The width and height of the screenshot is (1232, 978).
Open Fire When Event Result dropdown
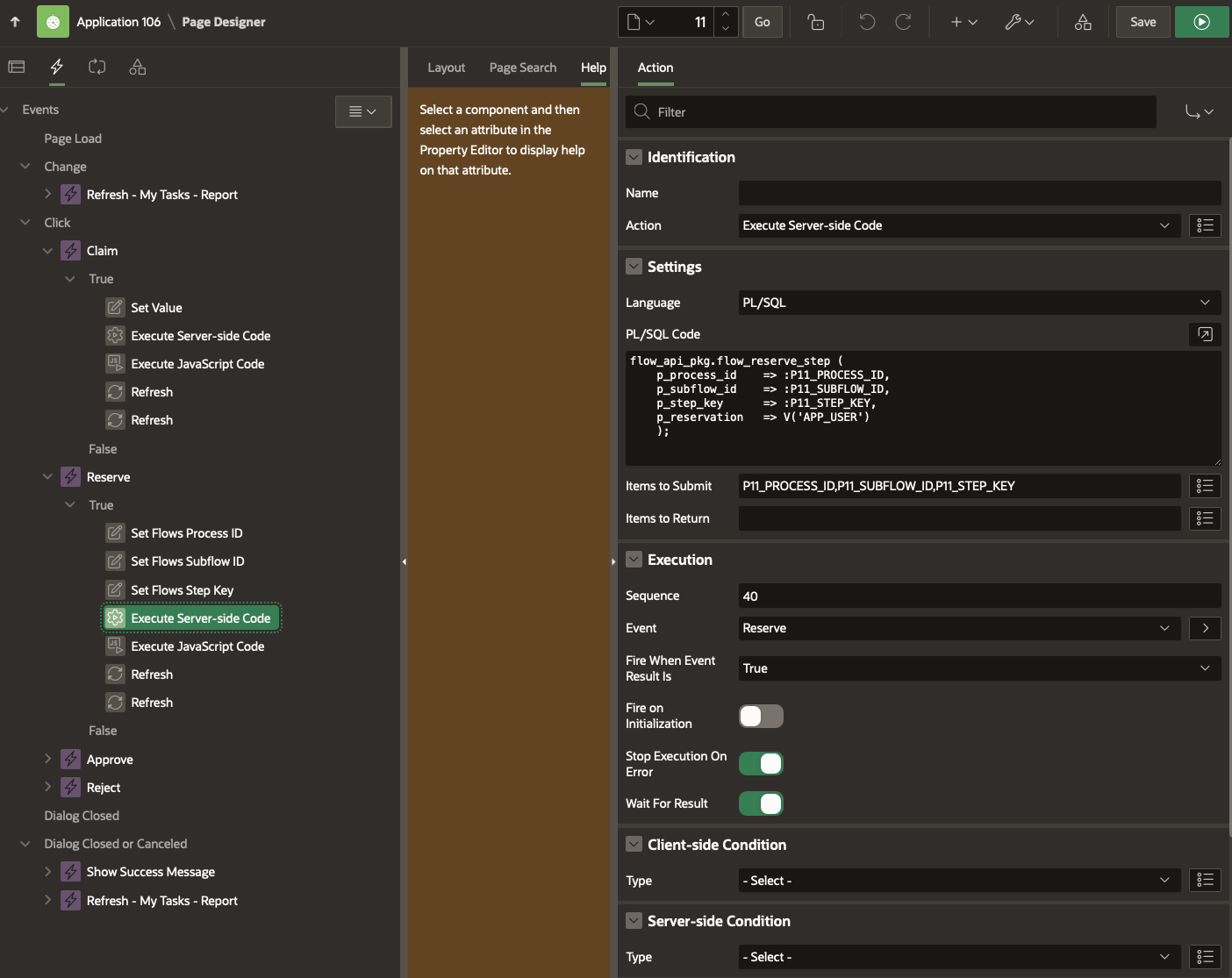(979, 668)
